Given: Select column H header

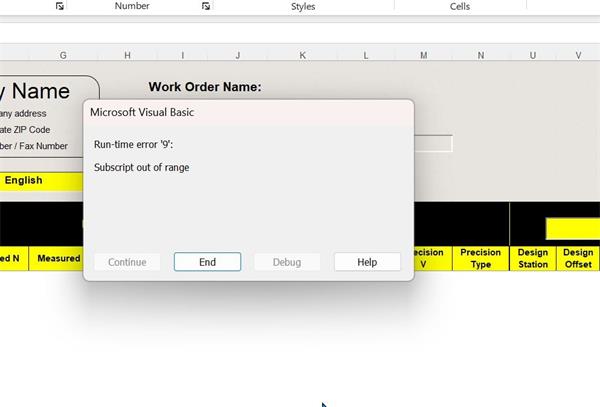Looking at the screenshot, I should (127, 55).
